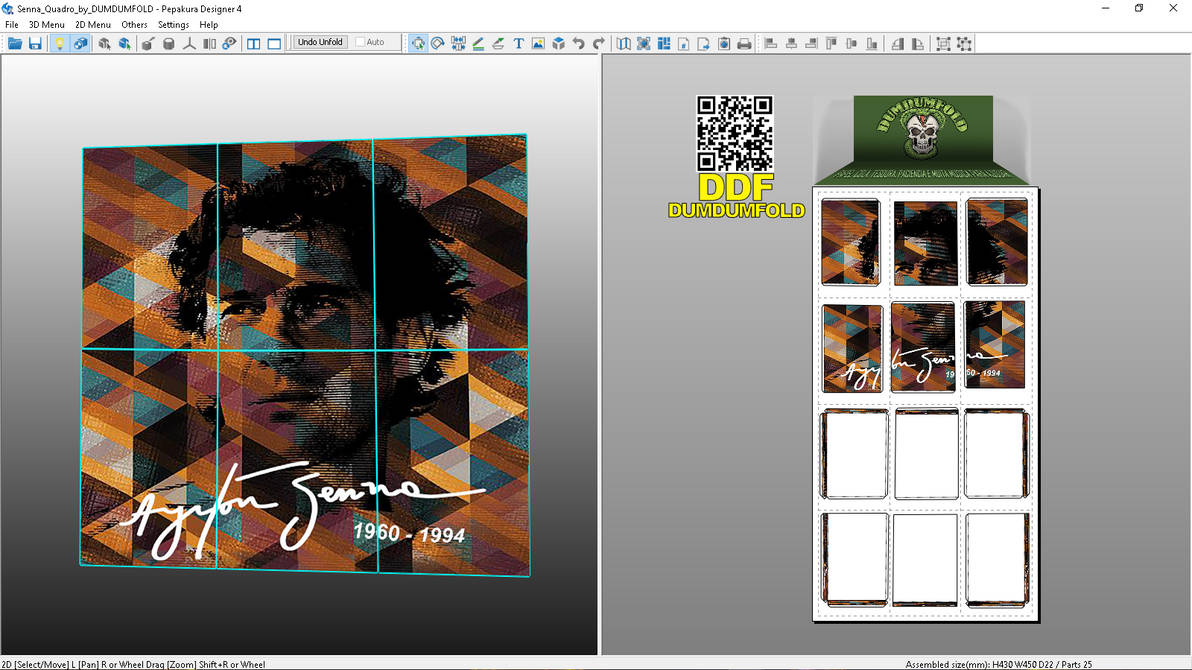
Task: Click the Undo arrow in the toolbar
Action: click(580, 43)
